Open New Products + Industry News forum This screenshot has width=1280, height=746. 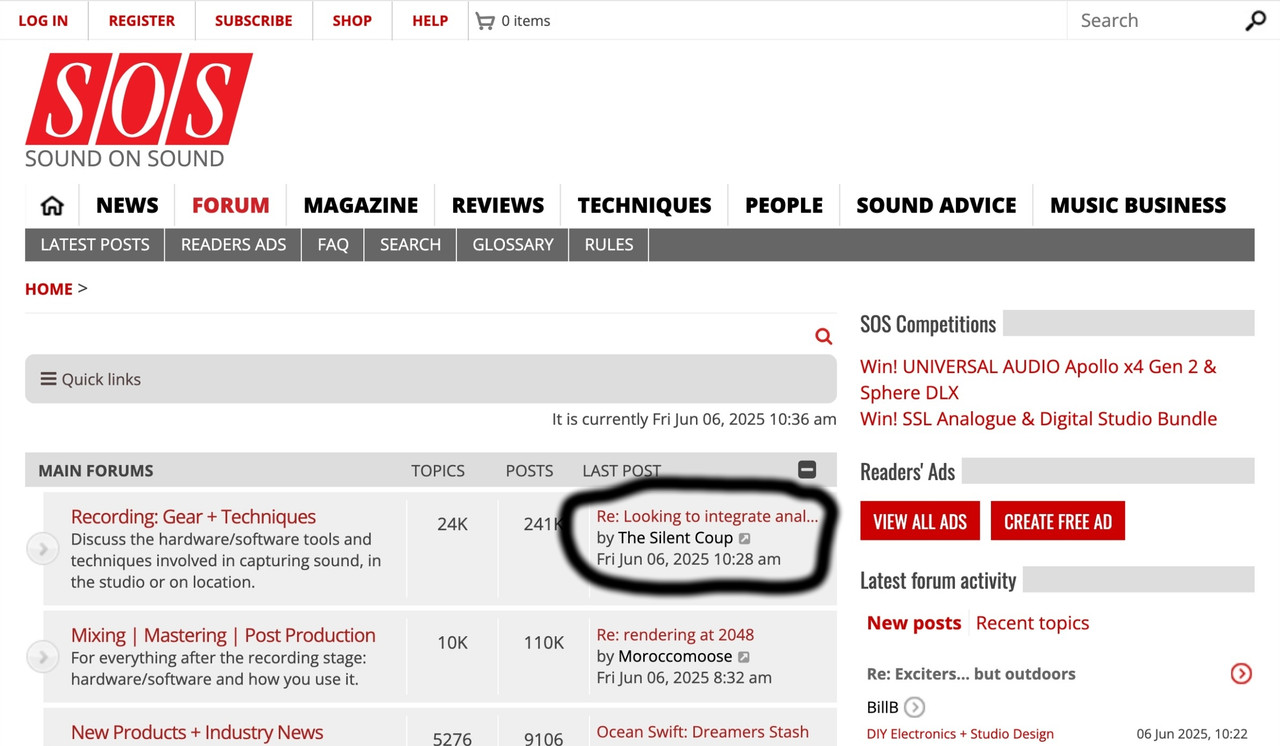pos(197,732)
